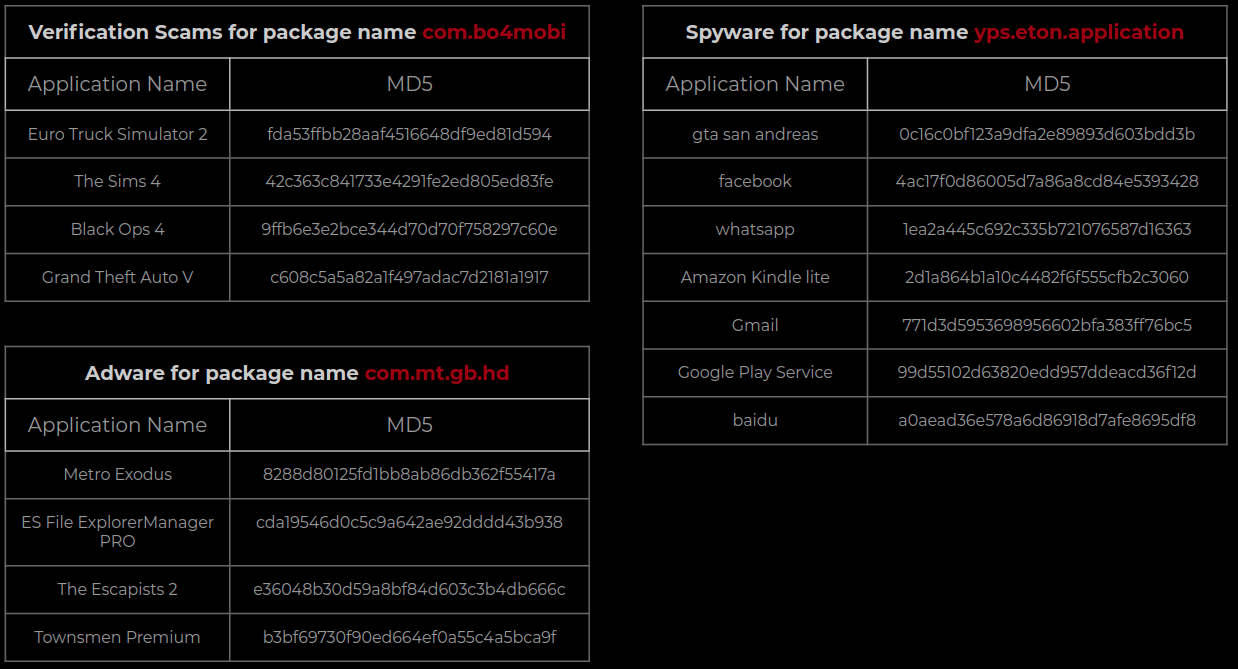Select the Gmail MD5 hash

click(1047, 325)
